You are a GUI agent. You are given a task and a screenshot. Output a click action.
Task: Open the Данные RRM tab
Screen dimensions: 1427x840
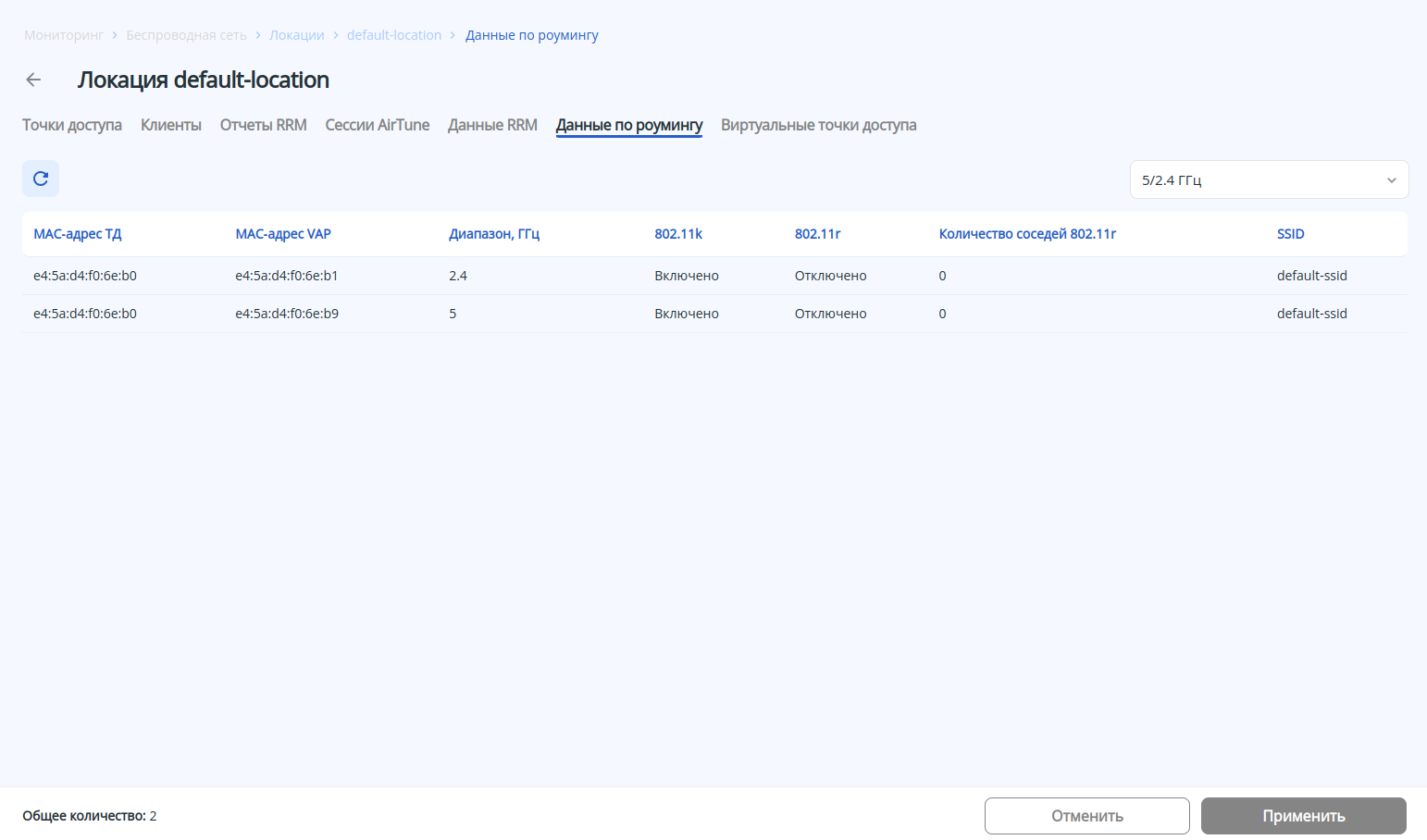pos(492,125)
